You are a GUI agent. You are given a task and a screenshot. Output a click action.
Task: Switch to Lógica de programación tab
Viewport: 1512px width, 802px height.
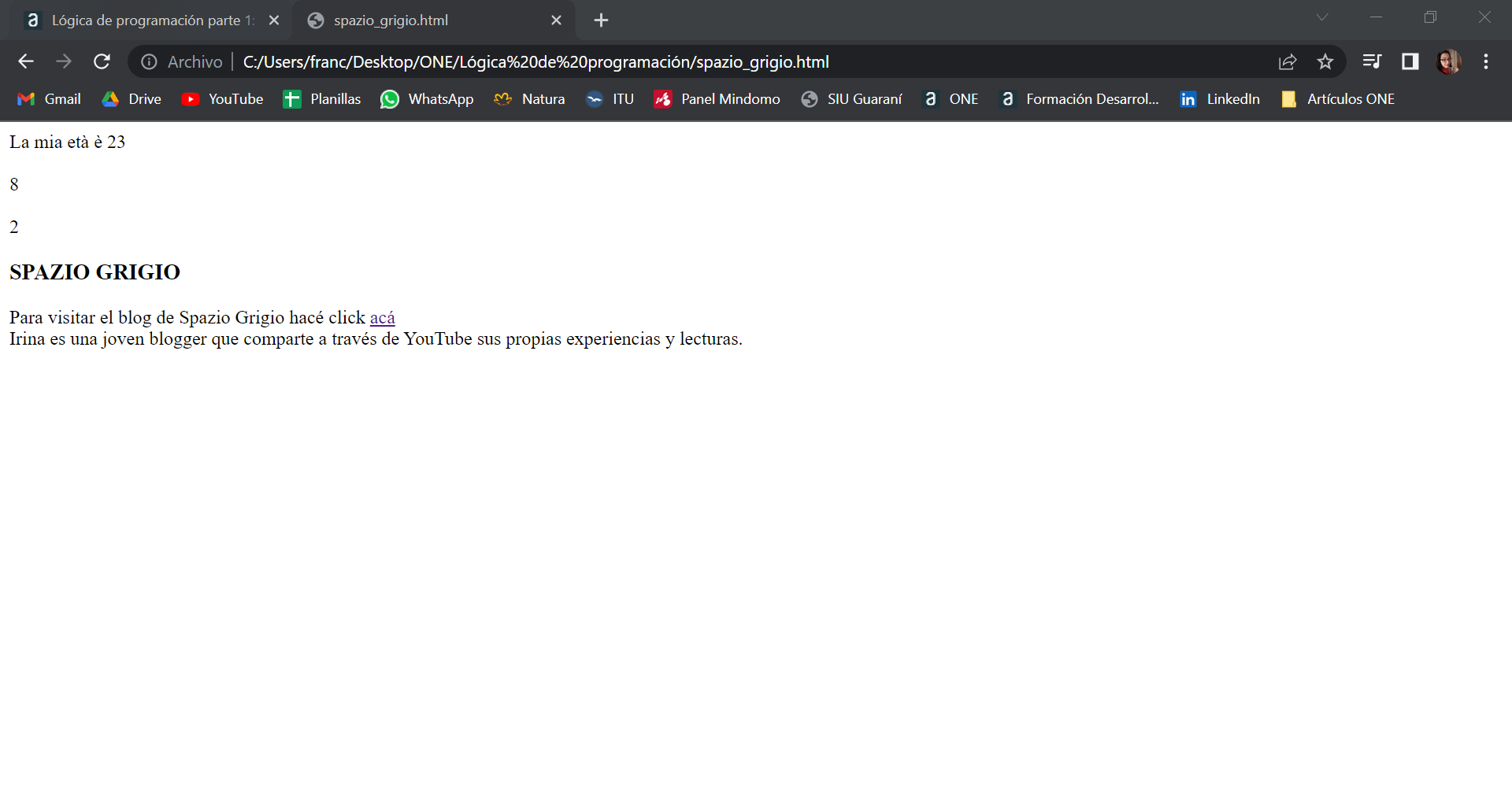[x=150, y=20]
